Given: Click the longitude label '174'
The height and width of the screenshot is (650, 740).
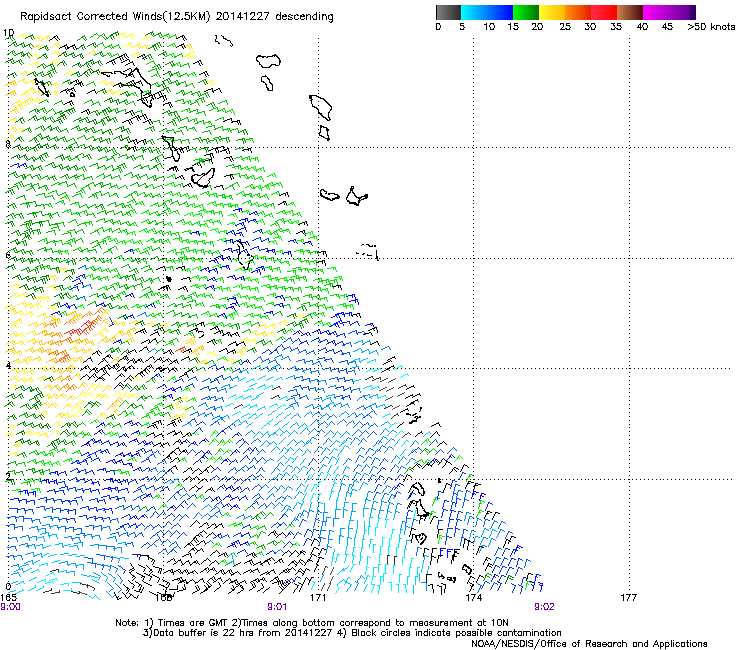Looking at the screenshot, I should tap(473, 598).
